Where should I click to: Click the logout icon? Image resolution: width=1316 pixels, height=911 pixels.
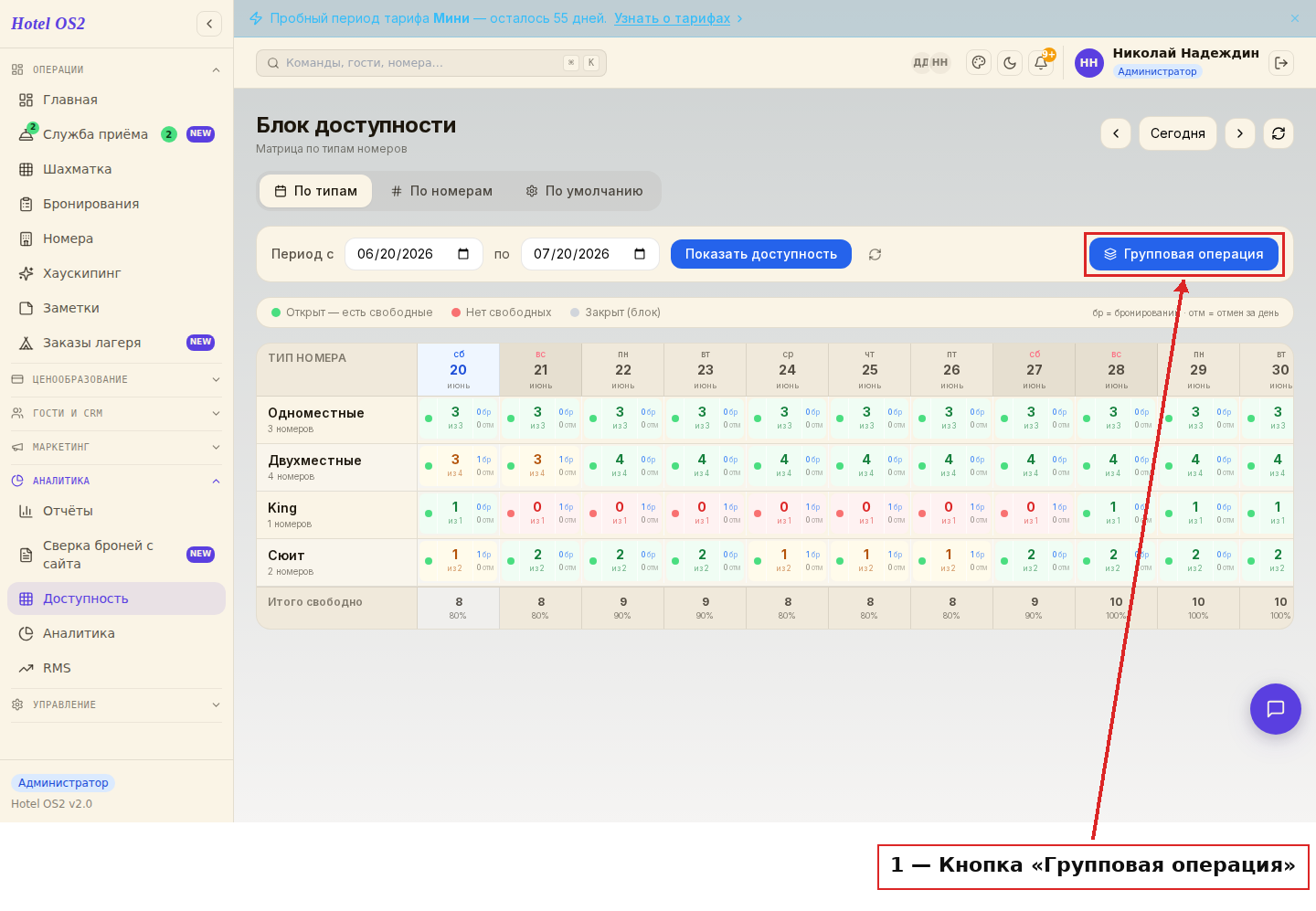pos(1281,63)
